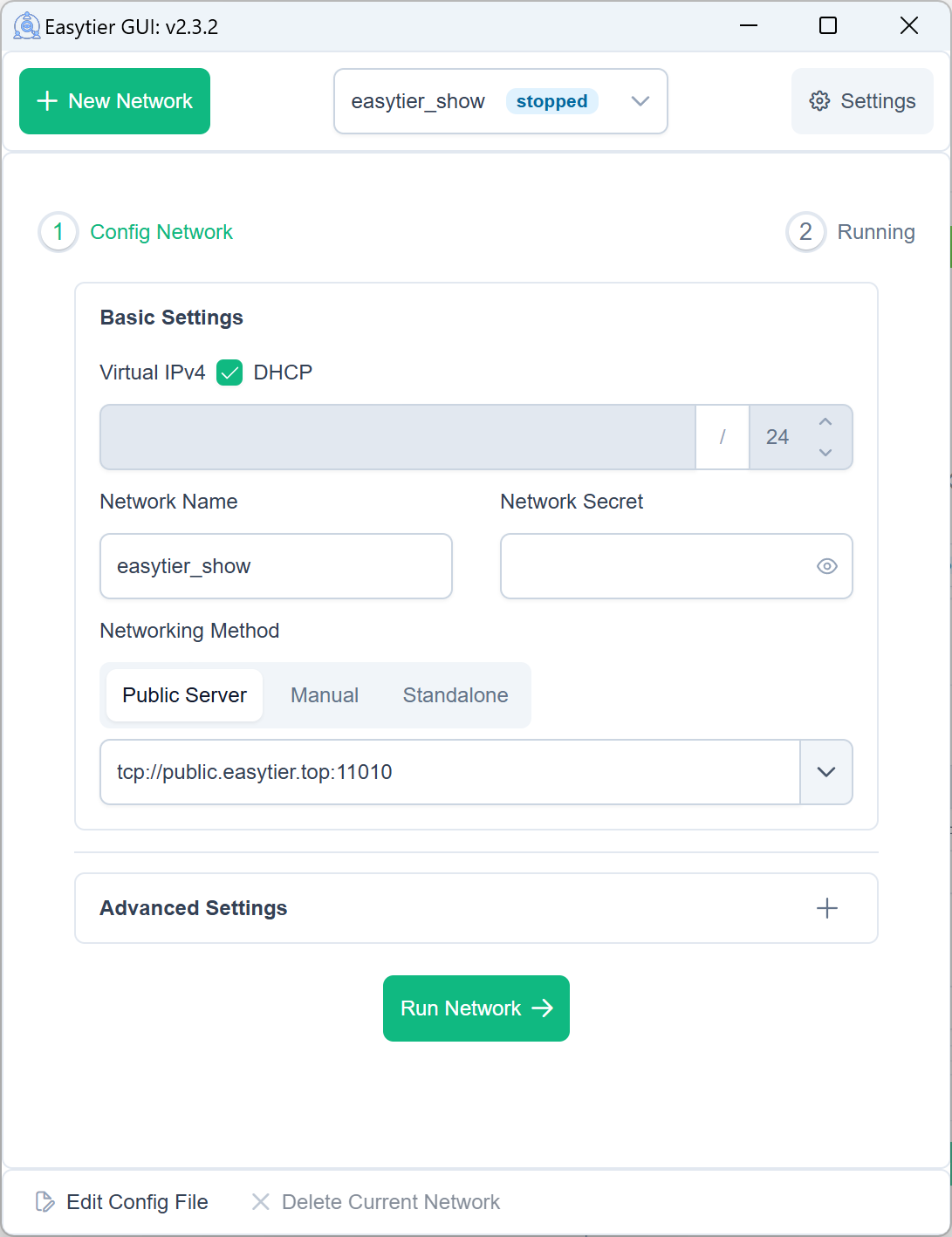Click the Edit Config File document icon
Image resolution: width=952 pixels, height=1237 pixels.
click(45, 1201)
